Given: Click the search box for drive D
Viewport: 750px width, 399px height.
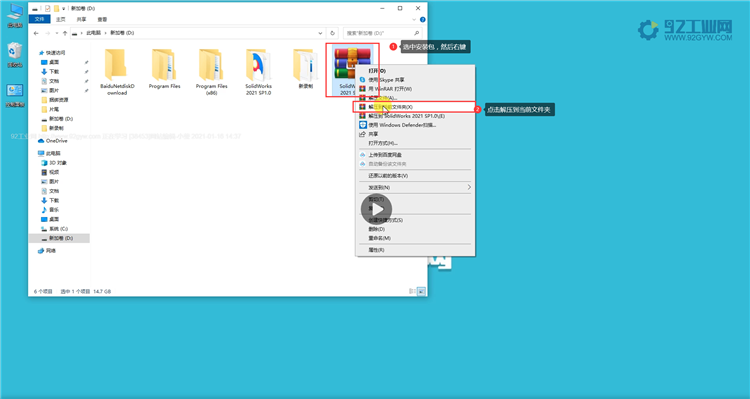Looking at the screenshot, I should (x=382, y=33).
